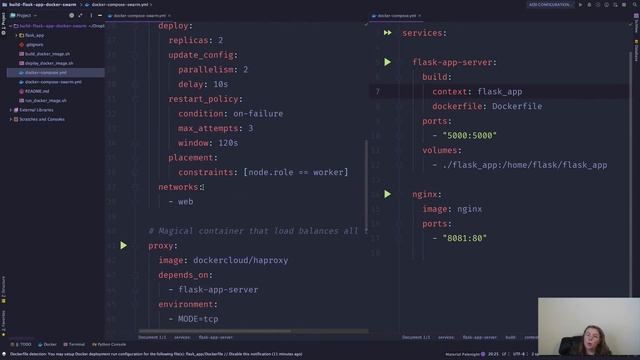Click the services breadcrumb under the left editor
This screenshot has width=640, height=360.
click(182, 337)
